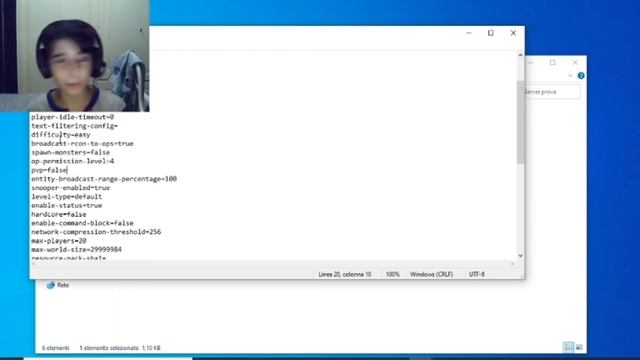Click the "spawn-monsters=false" line

[71, 152]
